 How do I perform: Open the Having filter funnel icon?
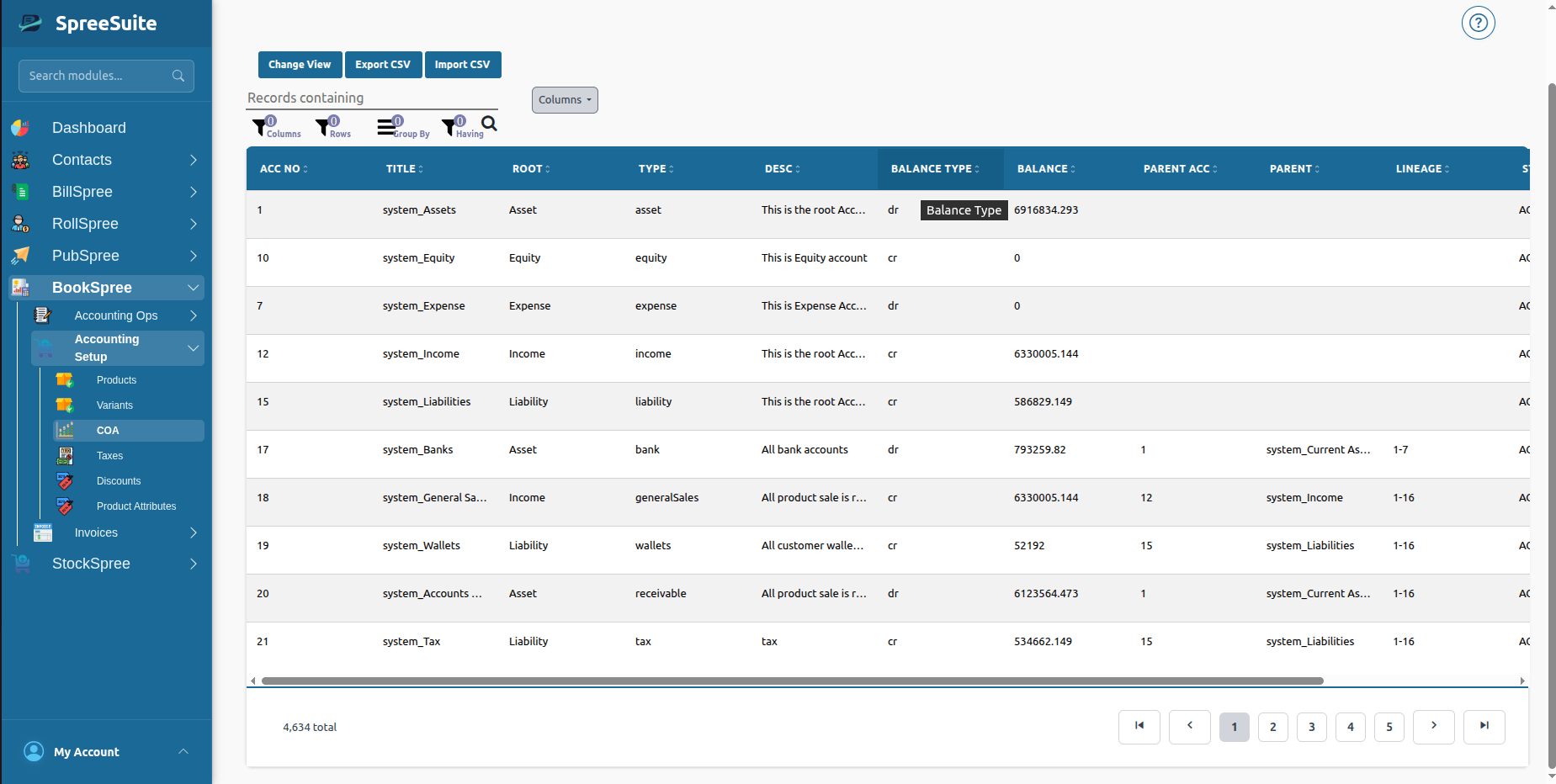[x=449, y=127]
